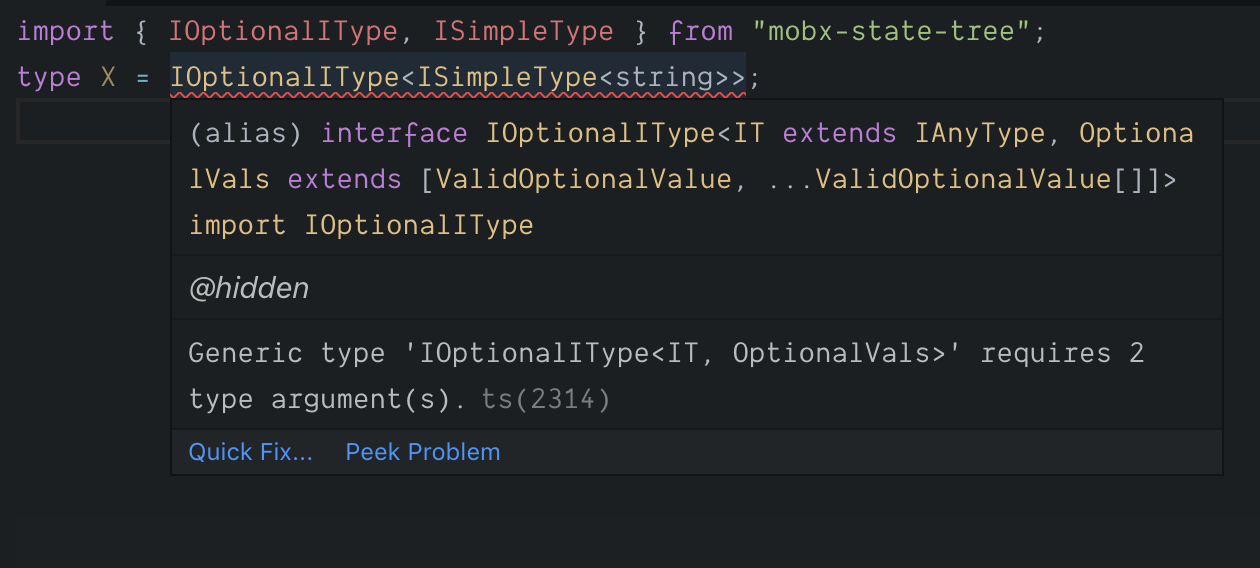The image size is (1260, 568).
Task: Click the "mobx-state-tree" module string
Action: pos(891,32)
